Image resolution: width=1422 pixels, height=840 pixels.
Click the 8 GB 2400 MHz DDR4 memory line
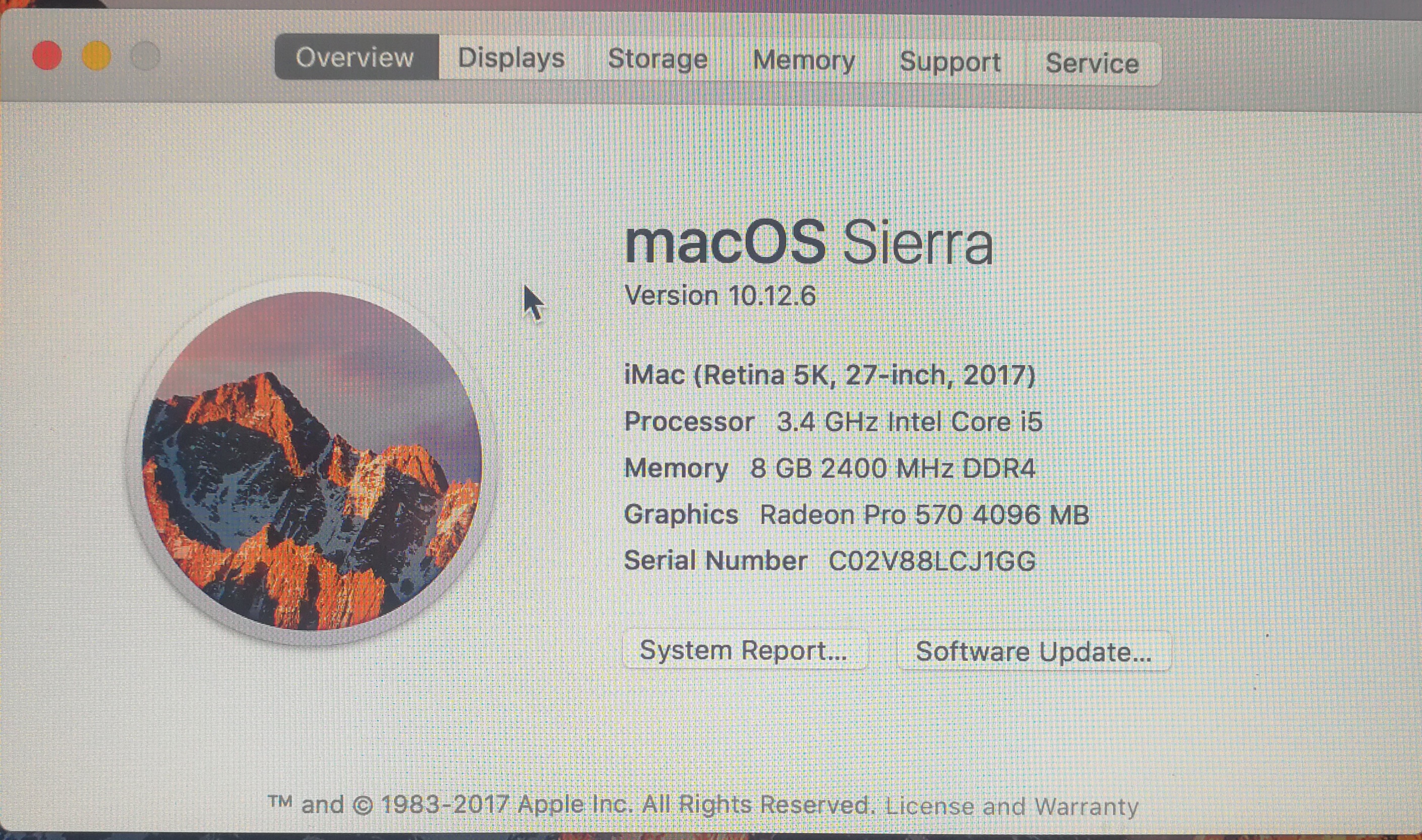coord(830,468)
